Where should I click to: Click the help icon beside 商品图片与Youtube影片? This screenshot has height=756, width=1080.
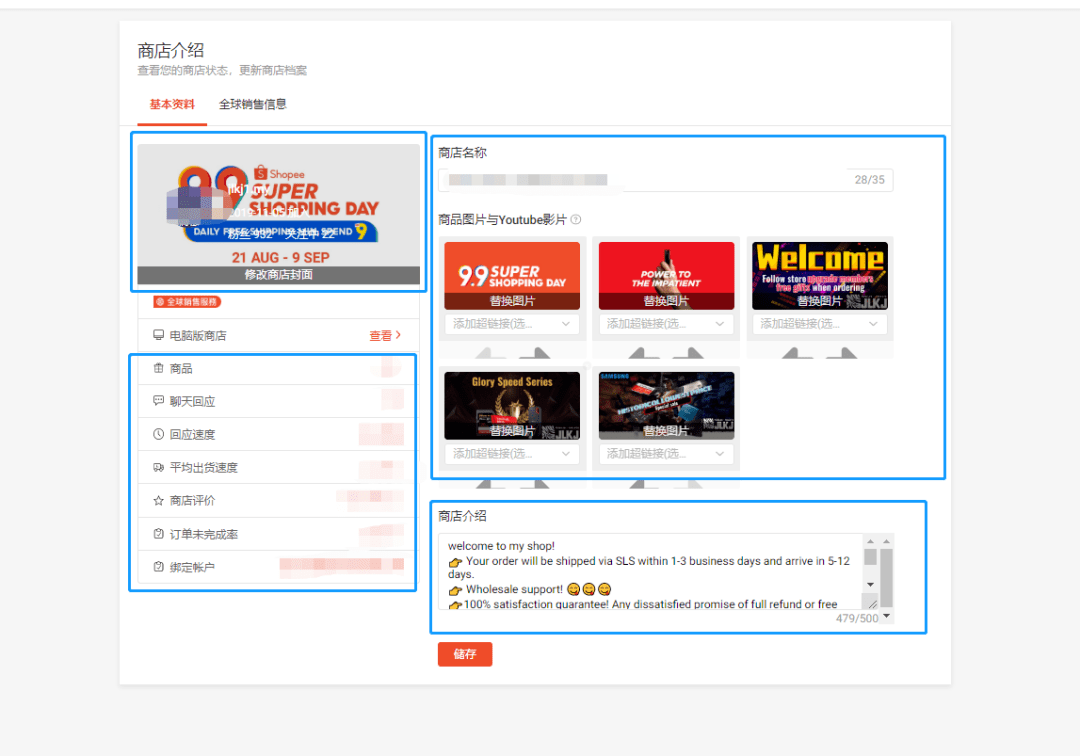coord(576,220)
